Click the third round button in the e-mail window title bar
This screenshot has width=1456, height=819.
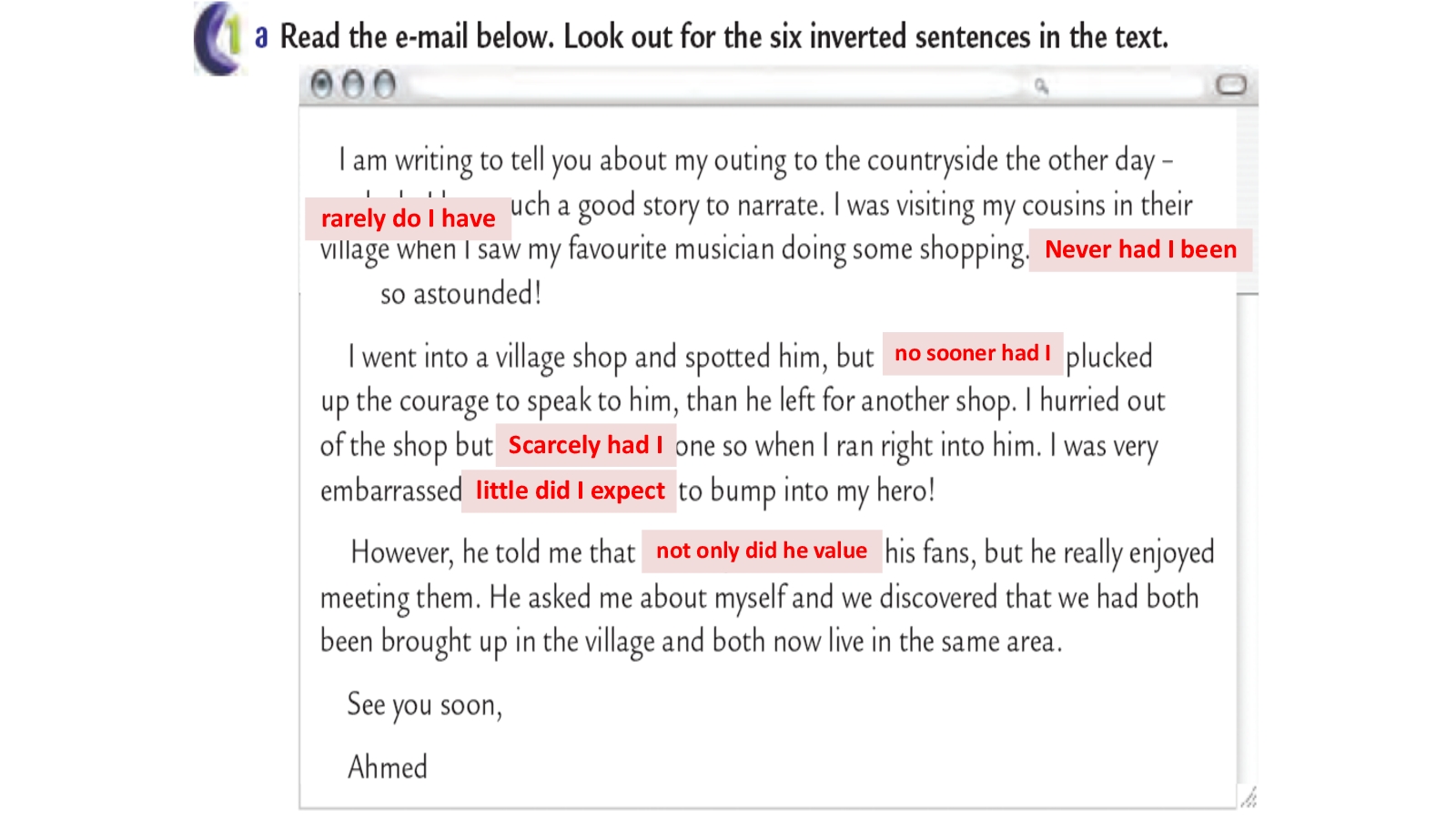tap(385, 85)
